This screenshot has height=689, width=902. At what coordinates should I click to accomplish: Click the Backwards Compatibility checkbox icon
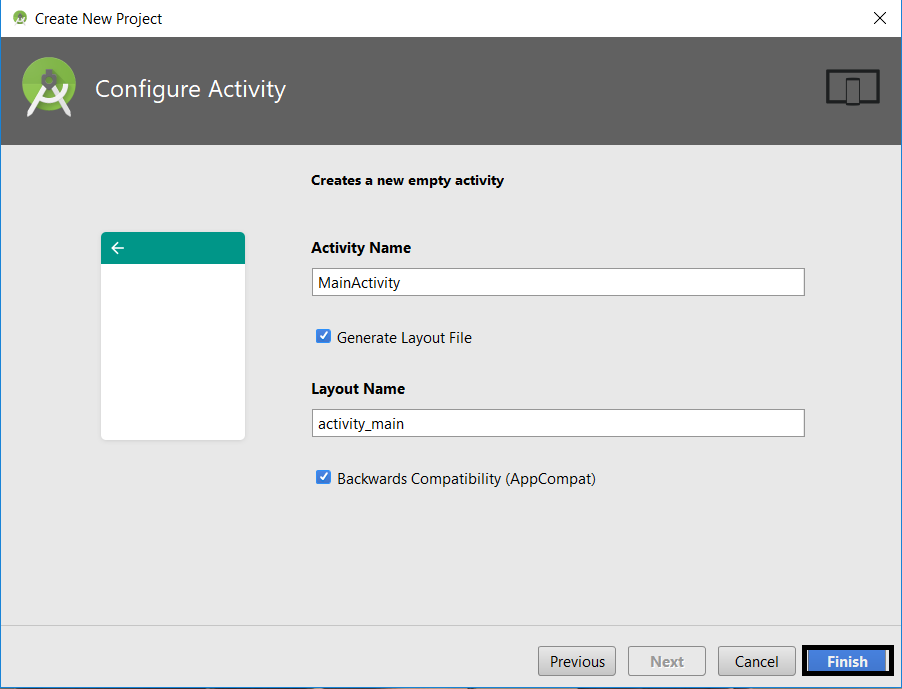323,477
